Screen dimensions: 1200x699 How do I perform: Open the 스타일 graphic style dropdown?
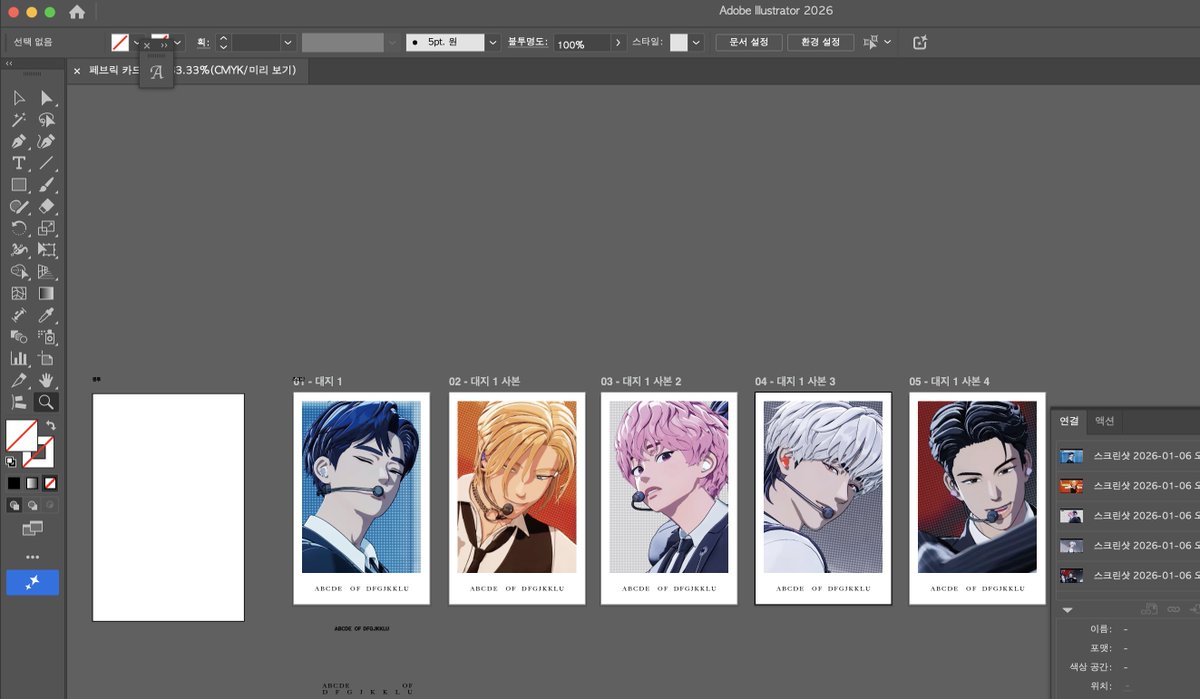(x=696, y=43)
